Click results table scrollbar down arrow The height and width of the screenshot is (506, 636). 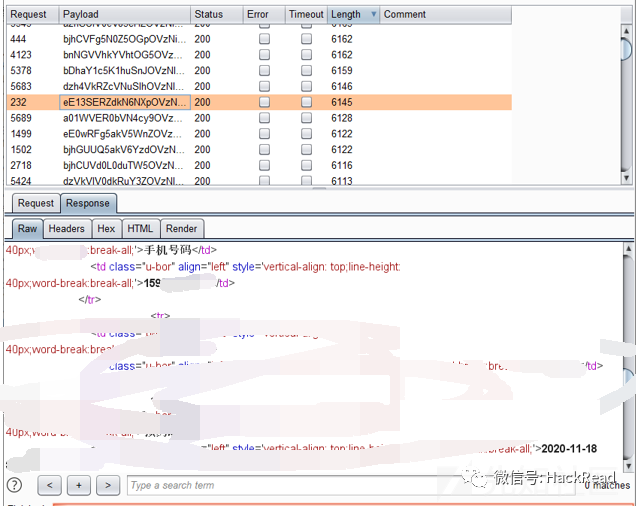[x=627, y=178]
